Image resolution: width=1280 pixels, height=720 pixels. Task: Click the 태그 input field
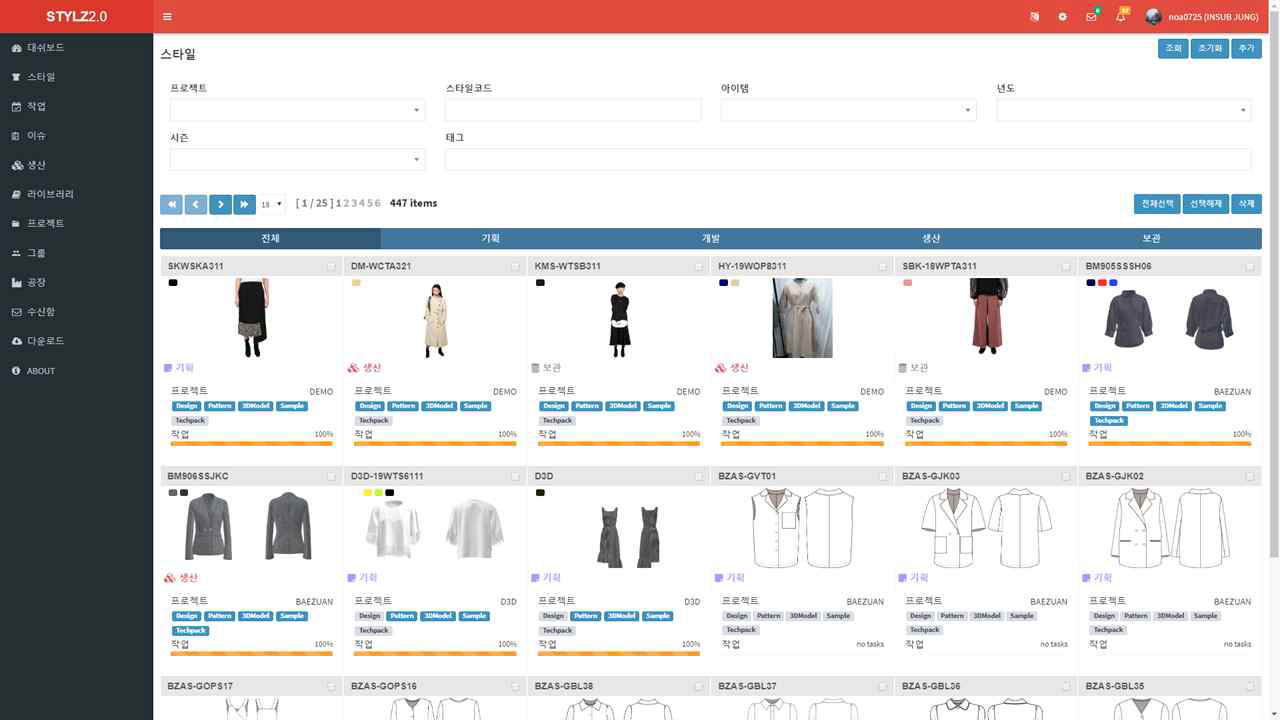click(848, 160)
